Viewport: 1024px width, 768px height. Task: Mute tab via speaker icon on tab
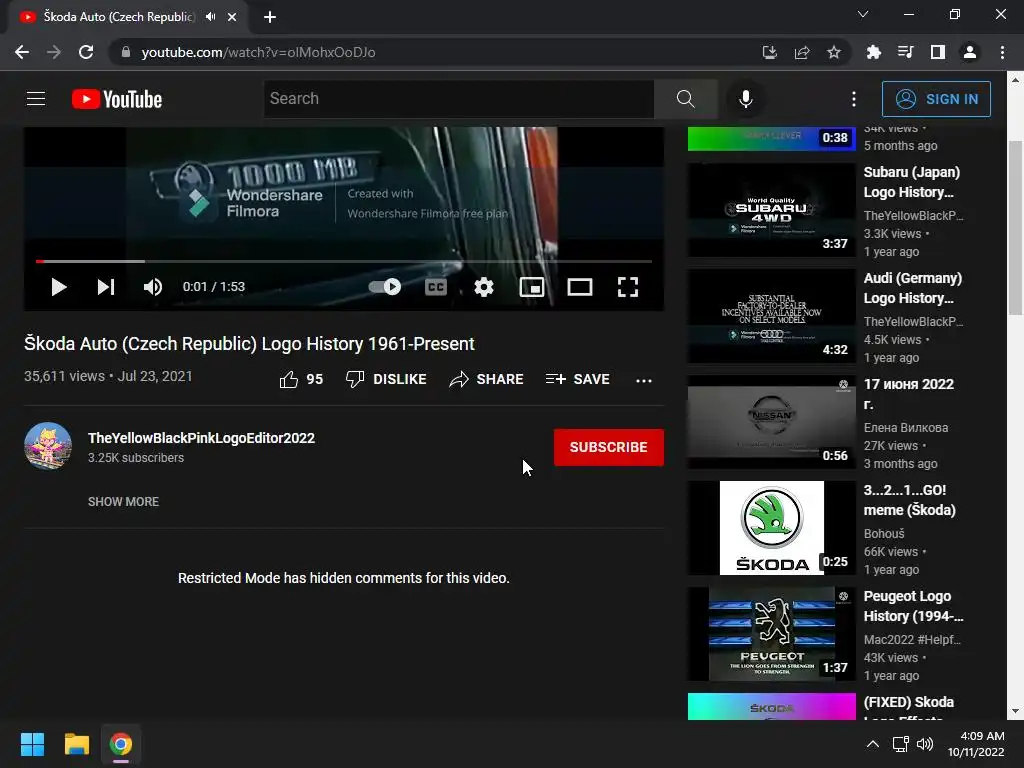(x=210, y=17)
